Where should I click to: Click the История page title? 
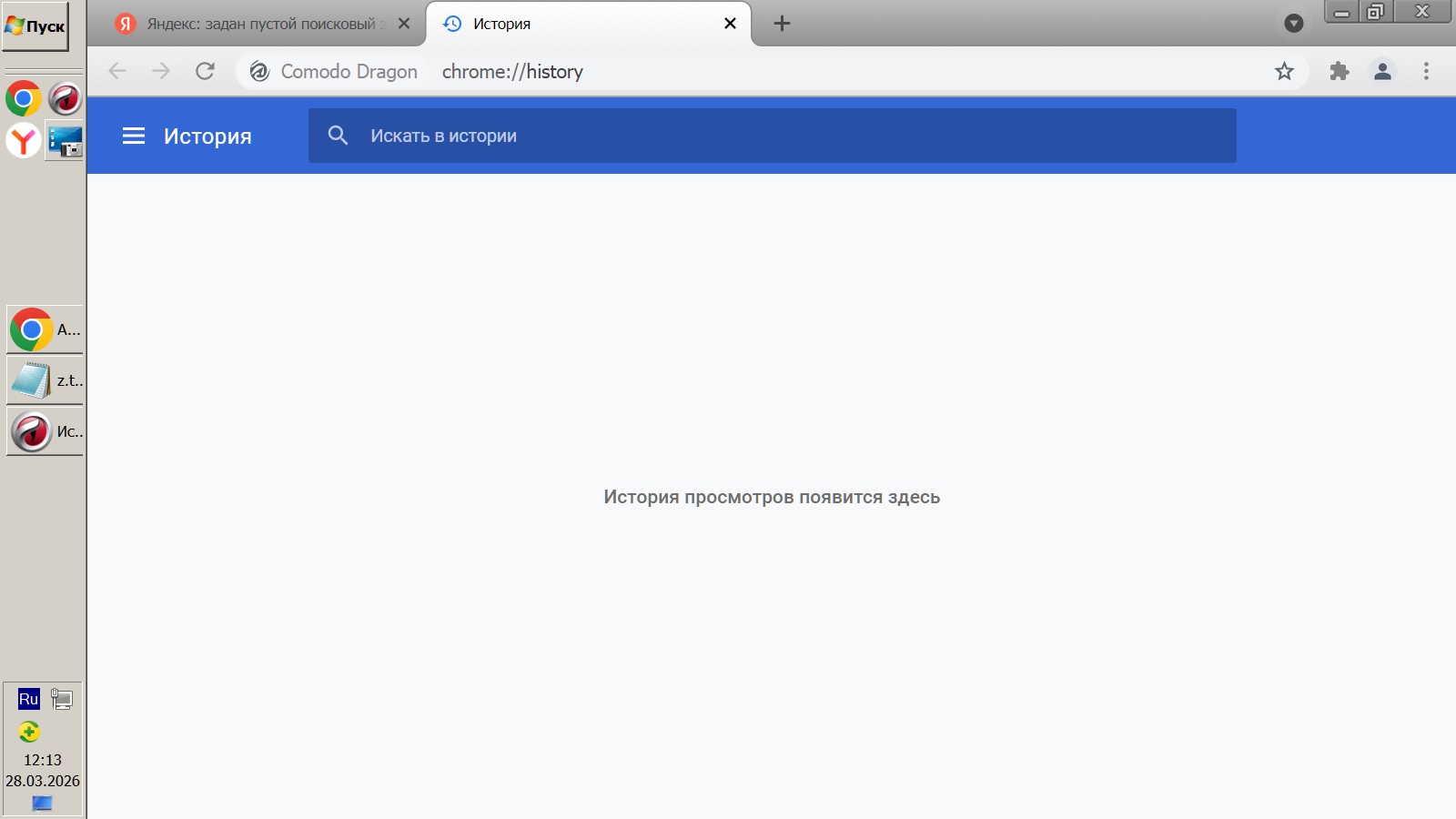pos(207,136)
